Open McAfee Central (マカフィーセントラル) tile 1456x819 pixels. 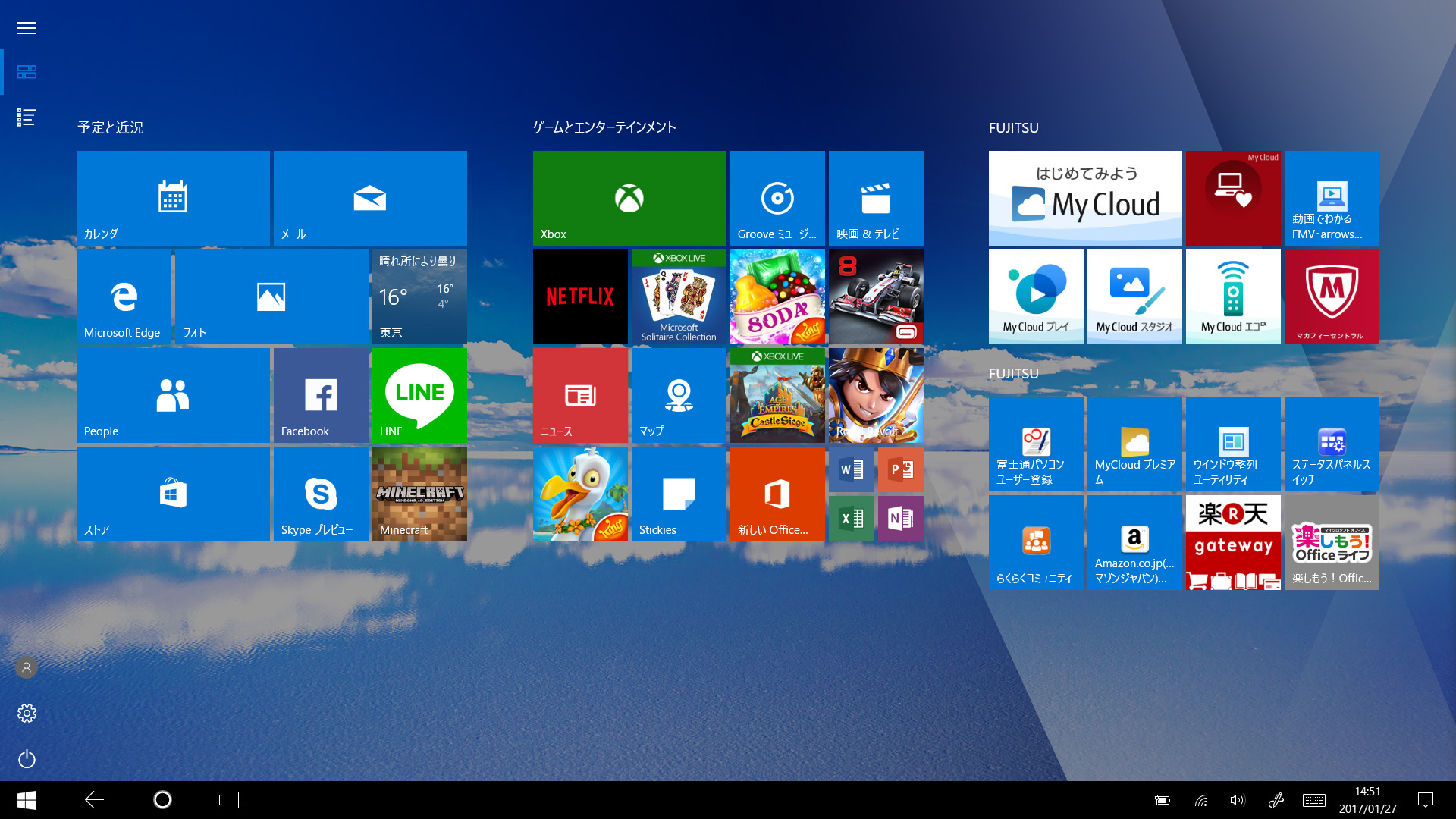click(x=1332, y=297)
